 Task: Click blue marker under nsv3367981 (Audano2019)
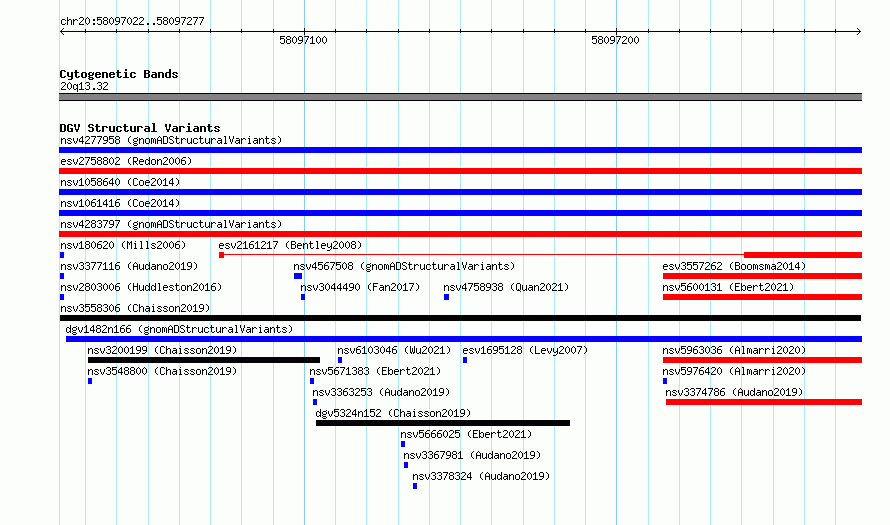tap(406, 465)
